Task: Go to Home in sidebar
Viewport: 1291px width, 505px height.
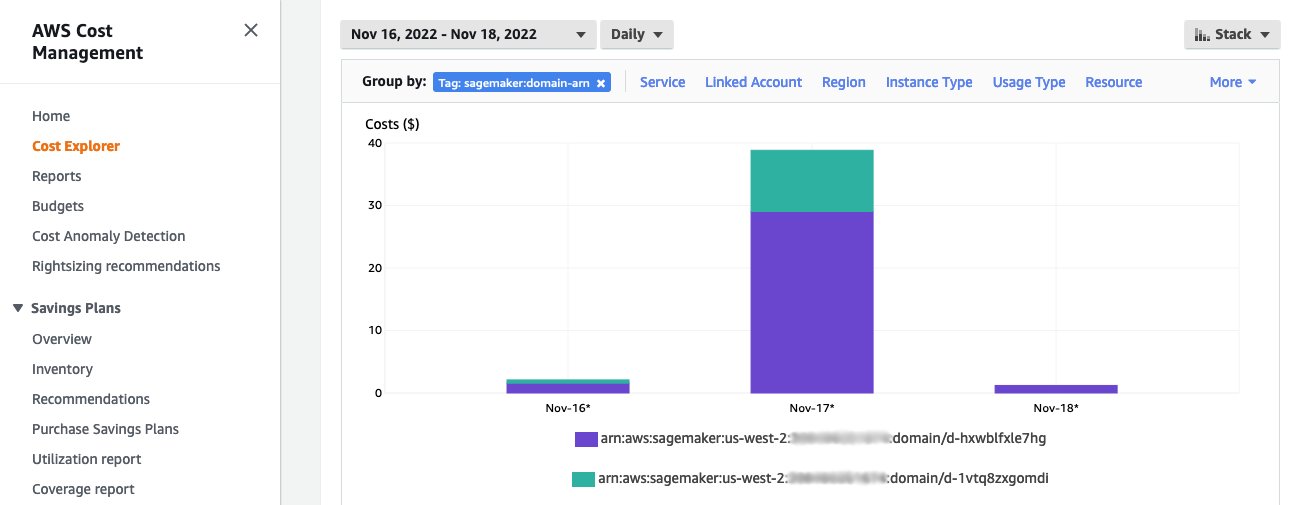Action: click(51, 116)
